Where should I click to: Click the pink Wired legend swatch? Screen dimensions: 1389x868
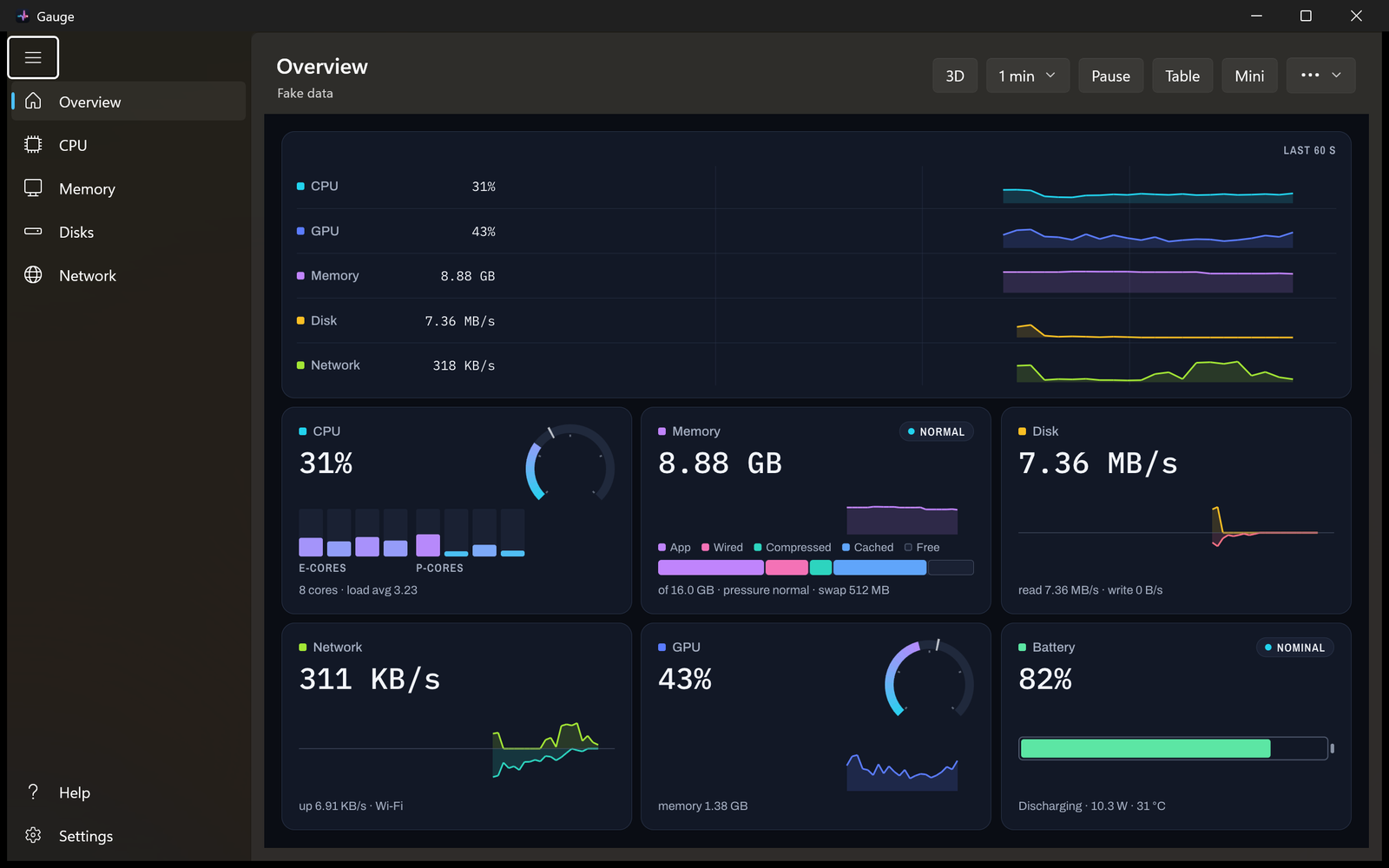click(x=706, y=548)
